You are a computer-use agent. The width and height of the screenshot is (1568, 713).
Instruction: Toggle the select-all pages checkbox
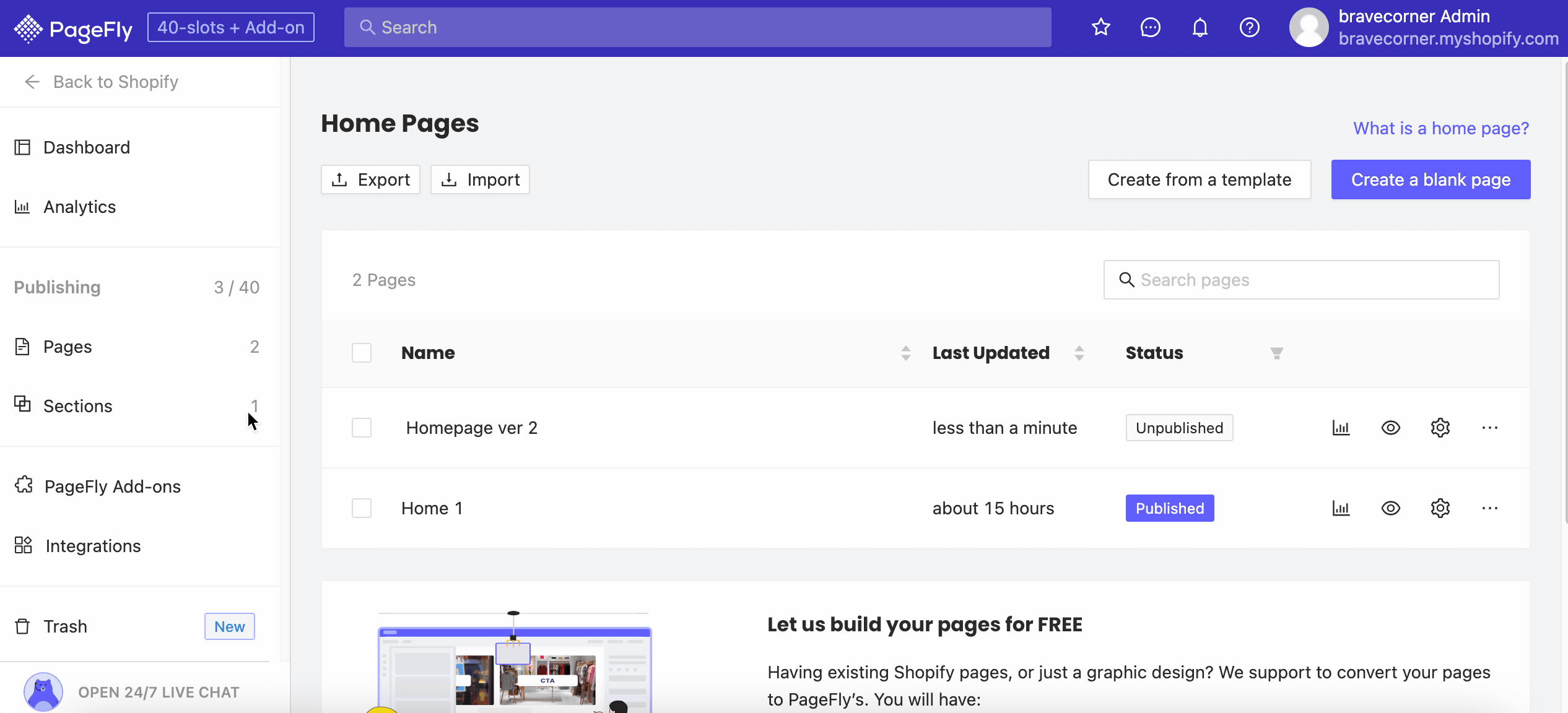[362, 353]
